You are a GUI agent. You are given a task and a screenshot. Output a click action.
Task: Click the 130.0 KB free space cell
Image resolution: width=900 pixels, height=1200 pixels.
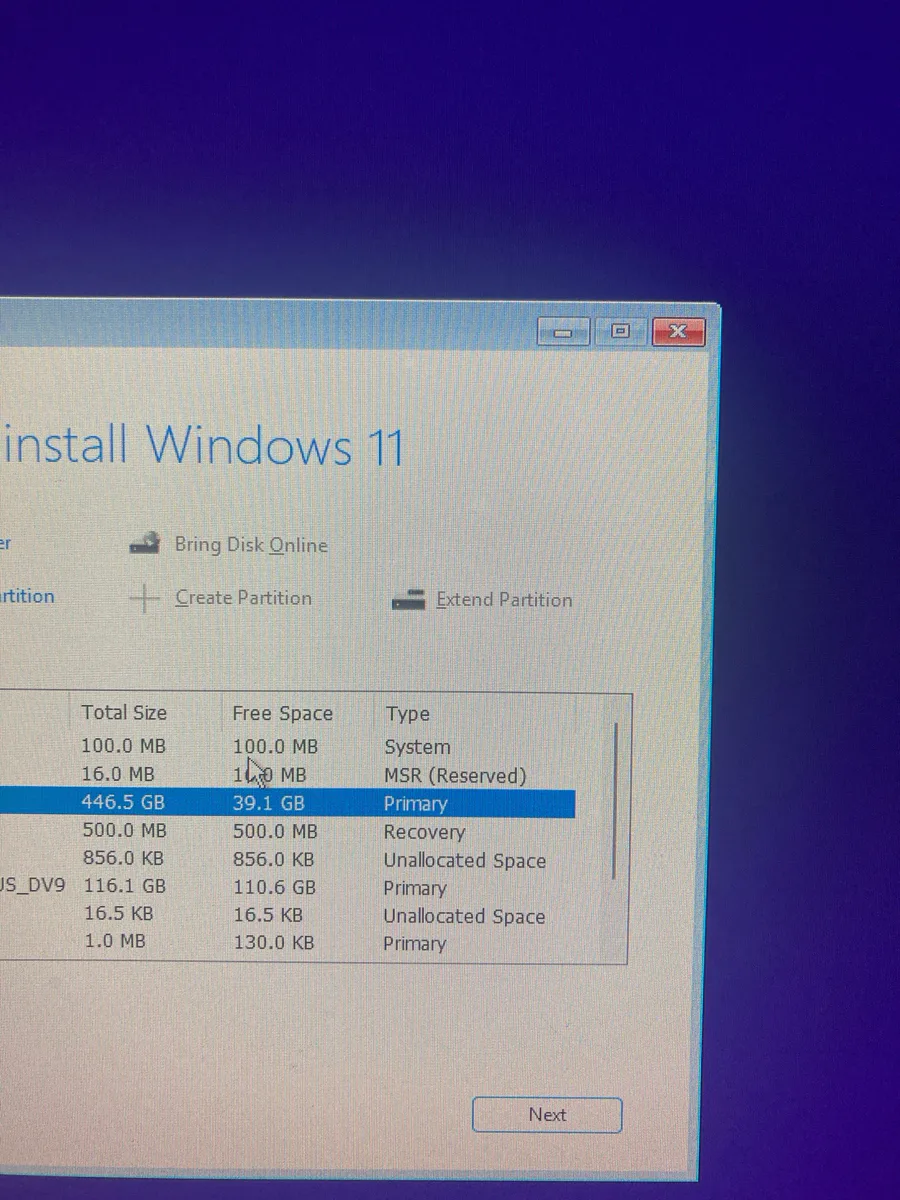(273, 942)
